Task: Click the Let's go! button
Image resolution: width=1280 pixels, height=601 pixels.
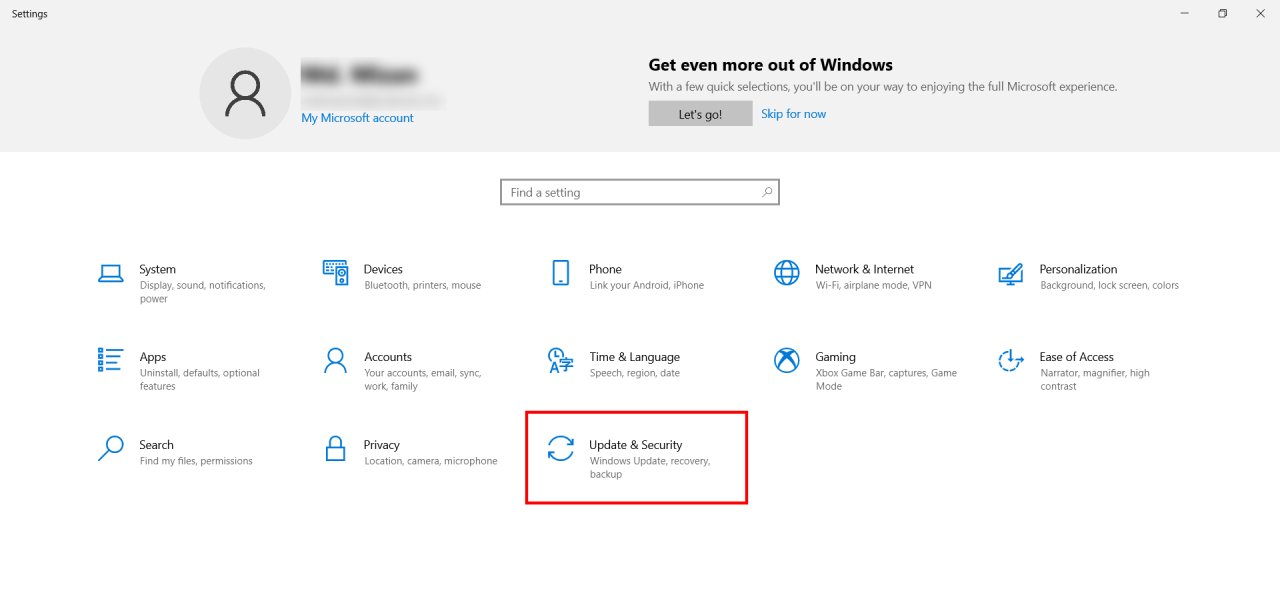Action: [700, 114]
